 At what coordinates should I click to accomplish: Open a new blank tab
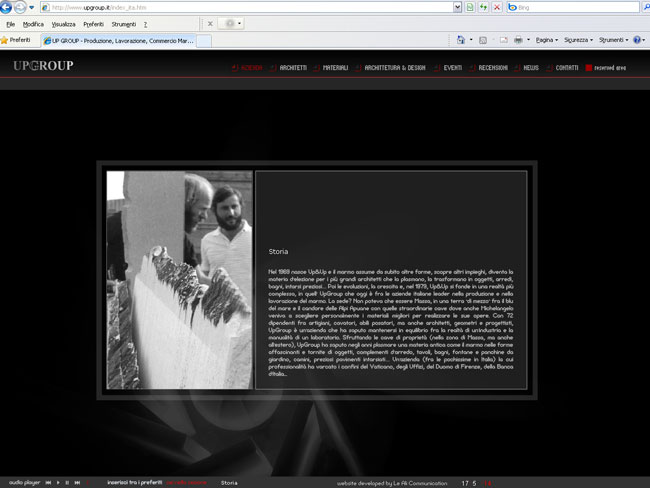pos(204,41)
